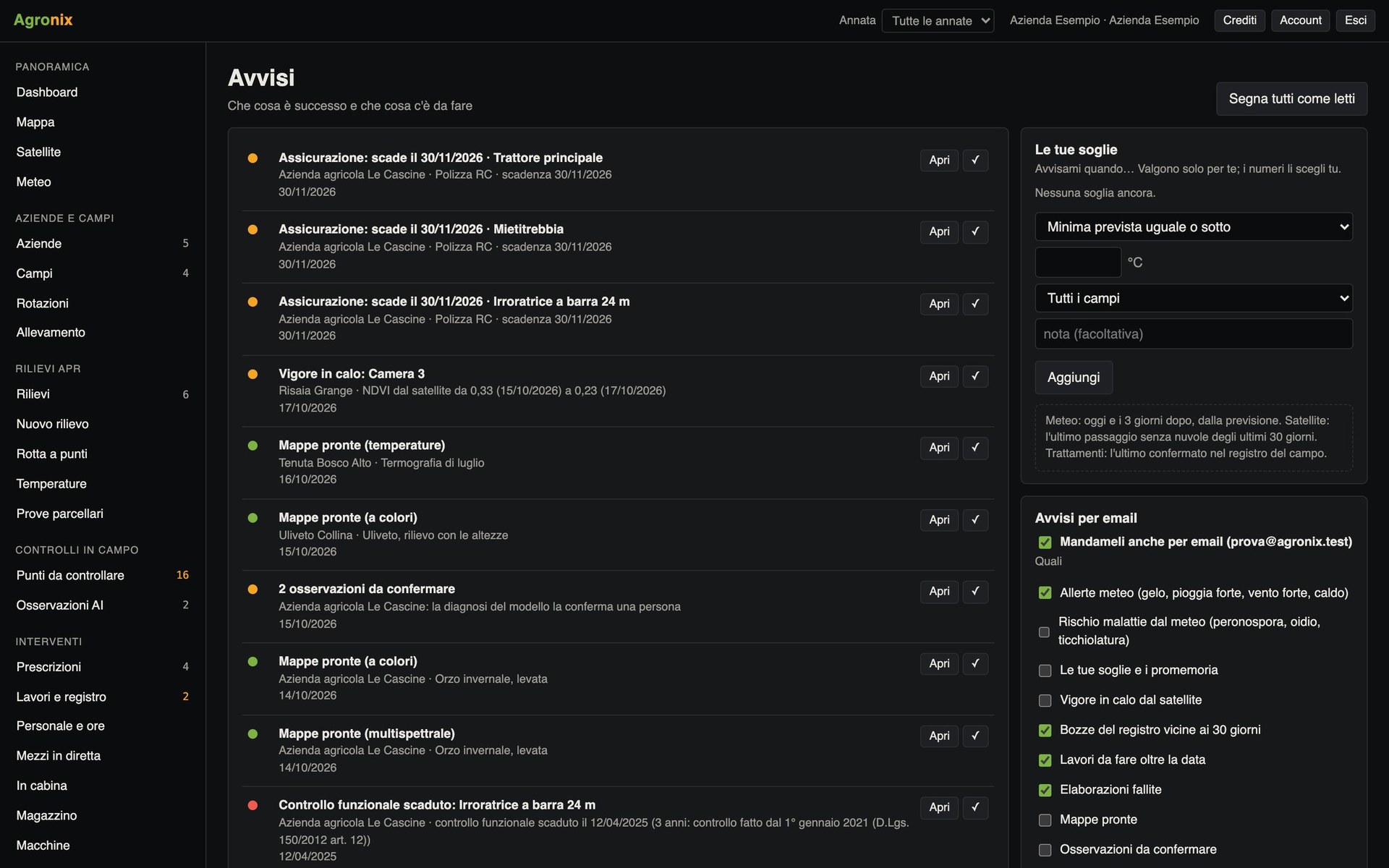Open Minima prevista uguale o sotto dropdown
The width and height of the screenshot is (1389, 868).
[x=1194, y=227]
